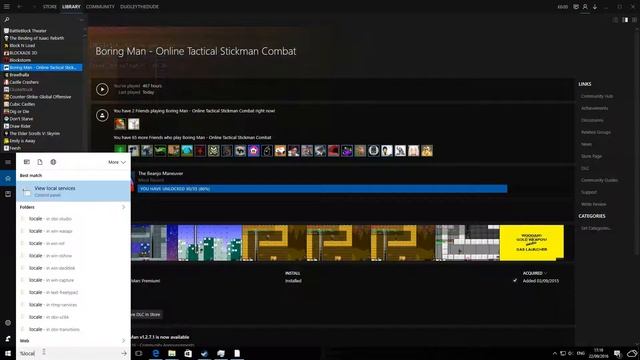The height and width of the screenshot is (360, 640).
Task: Open the DUDLEYTHEDUDE profile tab
Action: (139, 7)
